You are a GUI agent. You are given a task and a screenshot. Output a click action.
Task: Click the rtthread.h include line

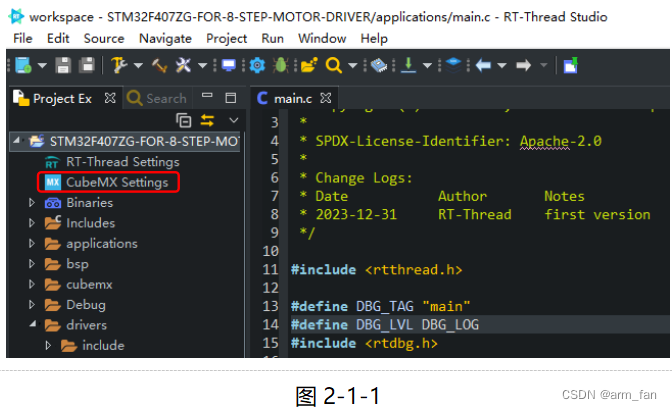coord(376,270)
